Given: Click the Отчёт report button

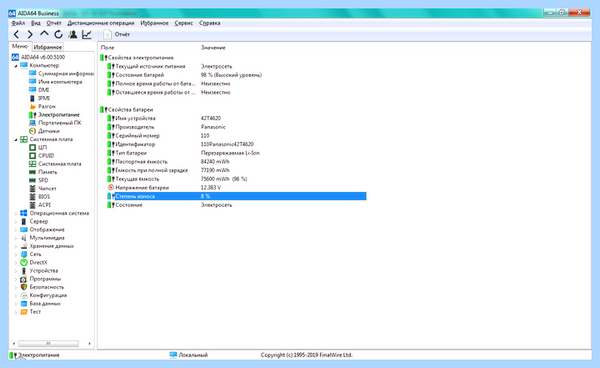Looking at the screenshot, I should [x=117, y=34].
